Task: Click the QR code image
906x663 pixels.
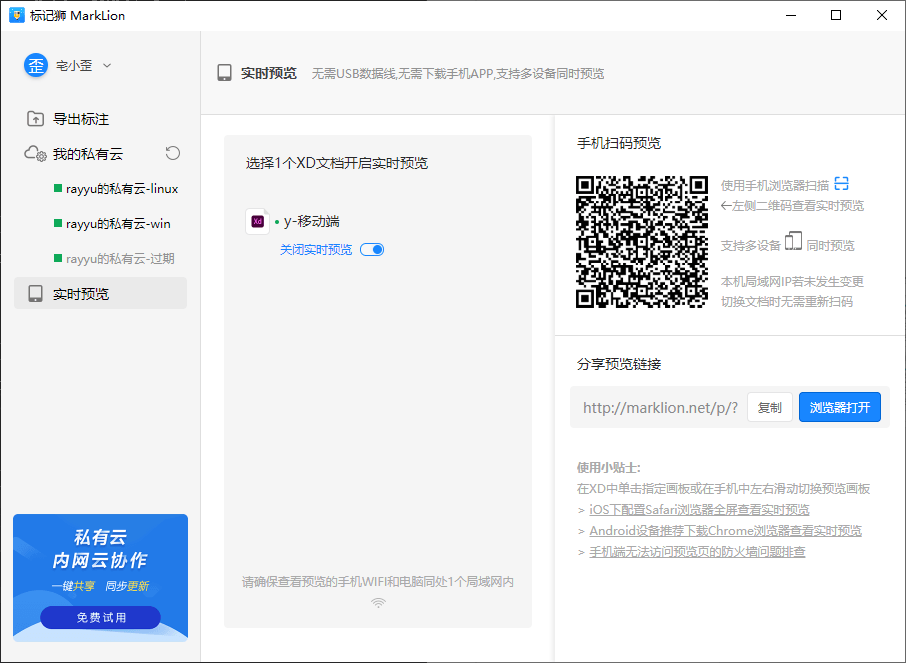Action: pos(642,242)
